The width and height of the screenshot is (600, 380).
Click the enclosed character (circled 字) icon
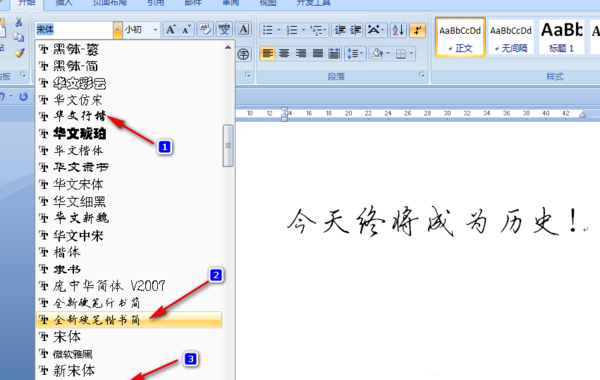click(243, 54)
